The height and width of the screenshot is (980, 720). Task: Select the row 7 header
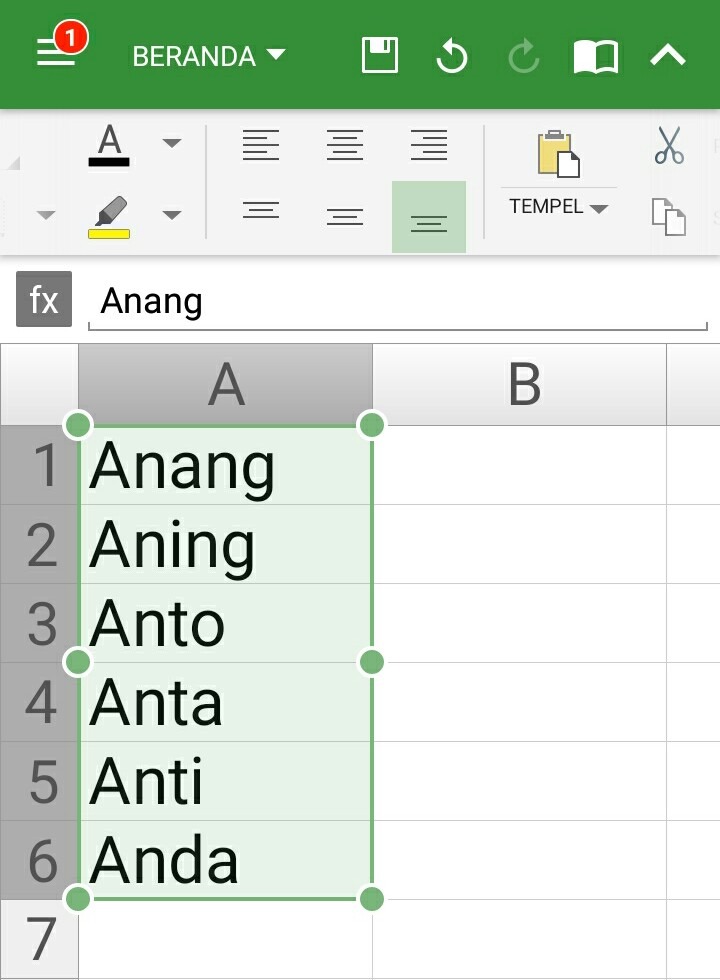coord(40,939)
